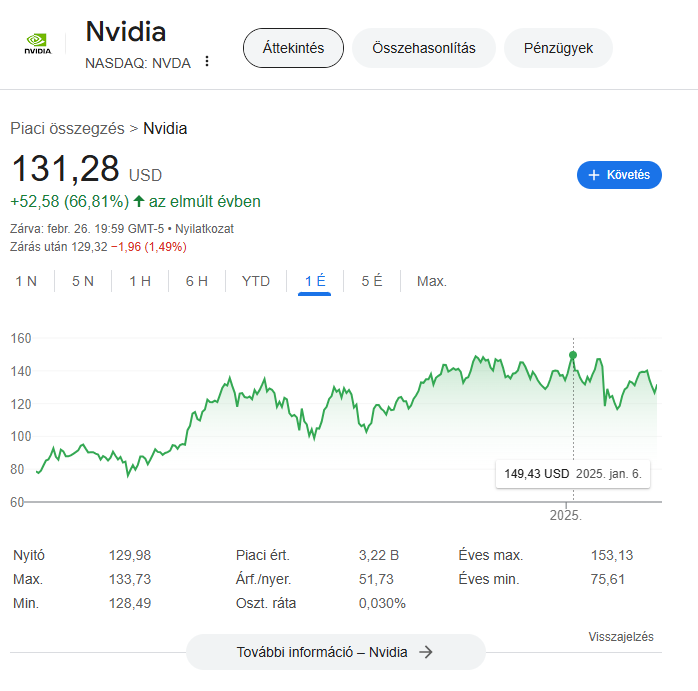Click the arrow icon in További információ
This screenshot has width=698, height=691.
(426, 652)
